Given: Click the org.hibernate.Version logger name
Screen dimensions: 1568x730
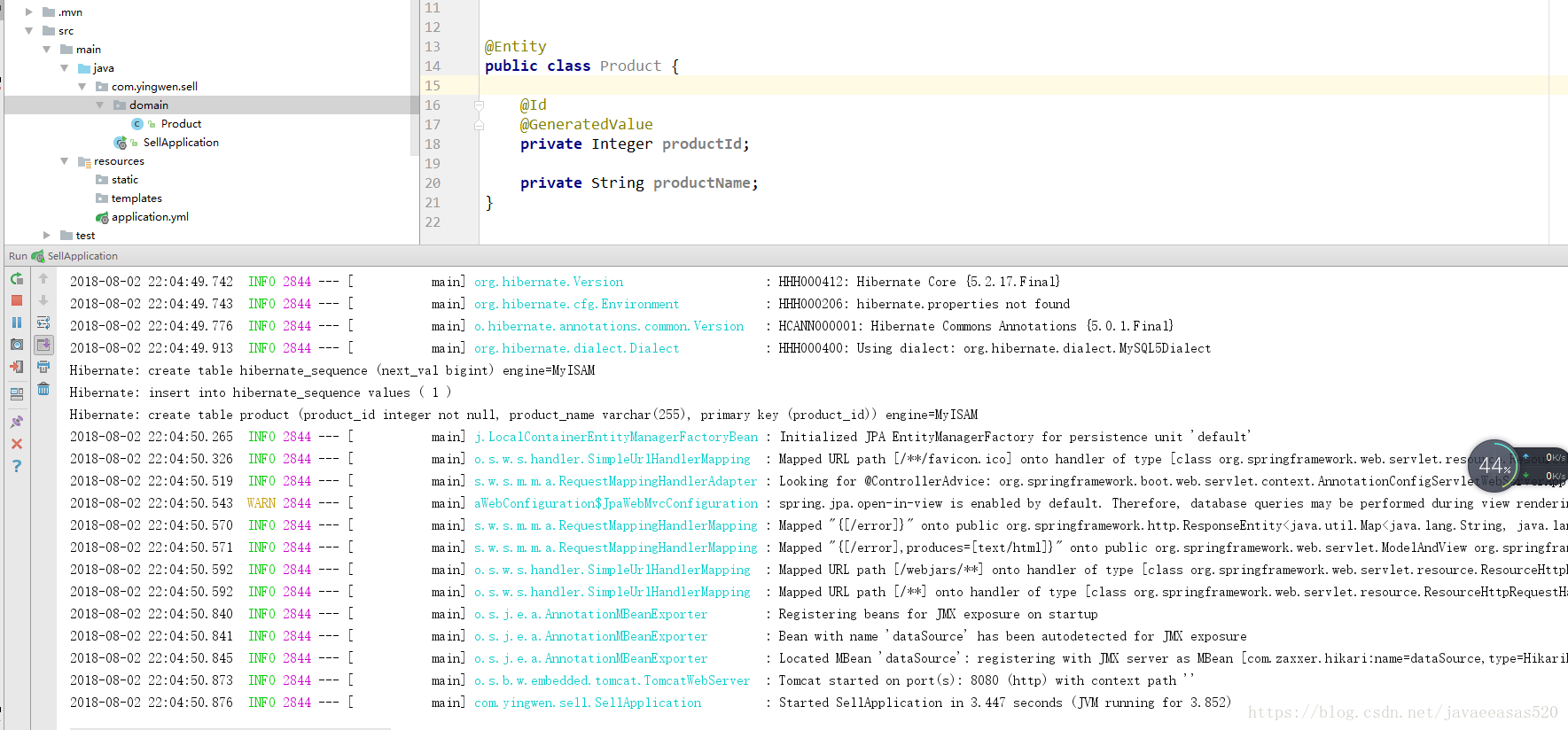Looking at the screenshot, I should (549, 282).
